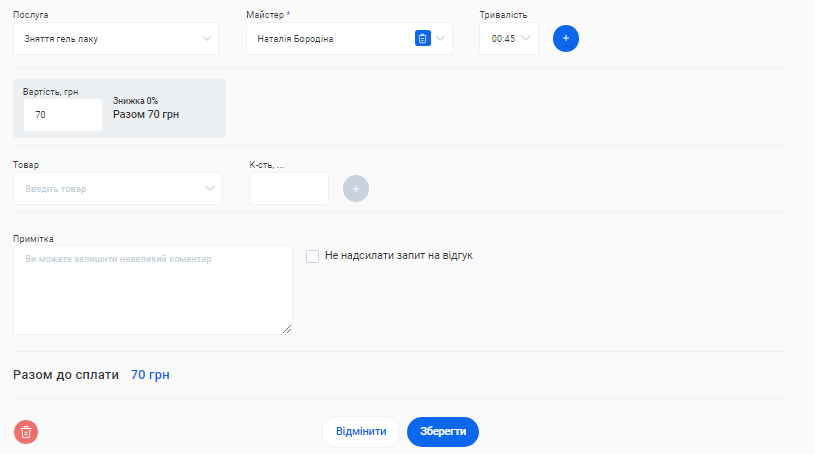Open dropdown showing Зняття гель лаку
The width and height of the screenshot is (815, 454).
(x=105, y=39)
